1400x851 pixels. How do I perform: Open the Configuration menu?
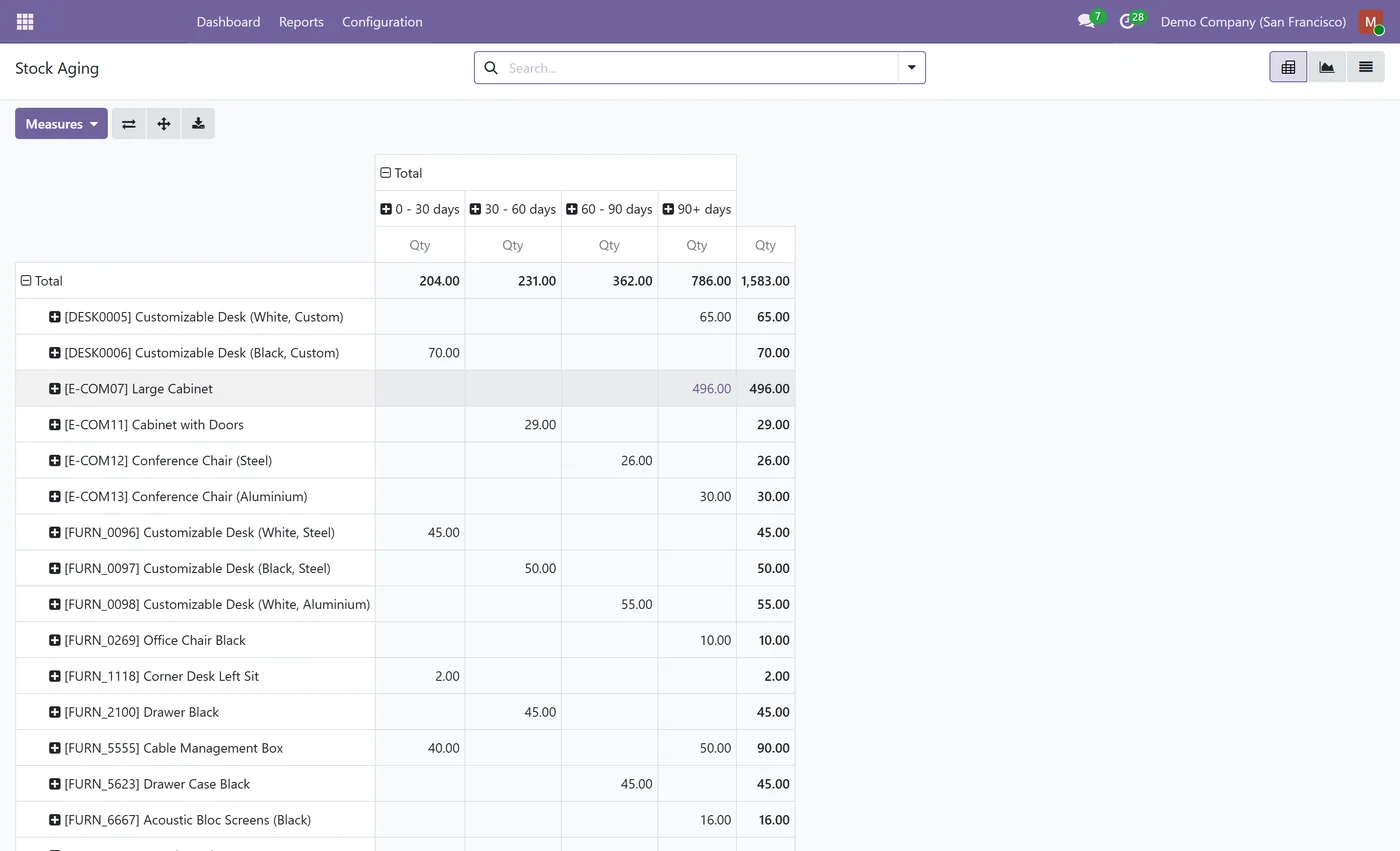click(x=382, y=21)
